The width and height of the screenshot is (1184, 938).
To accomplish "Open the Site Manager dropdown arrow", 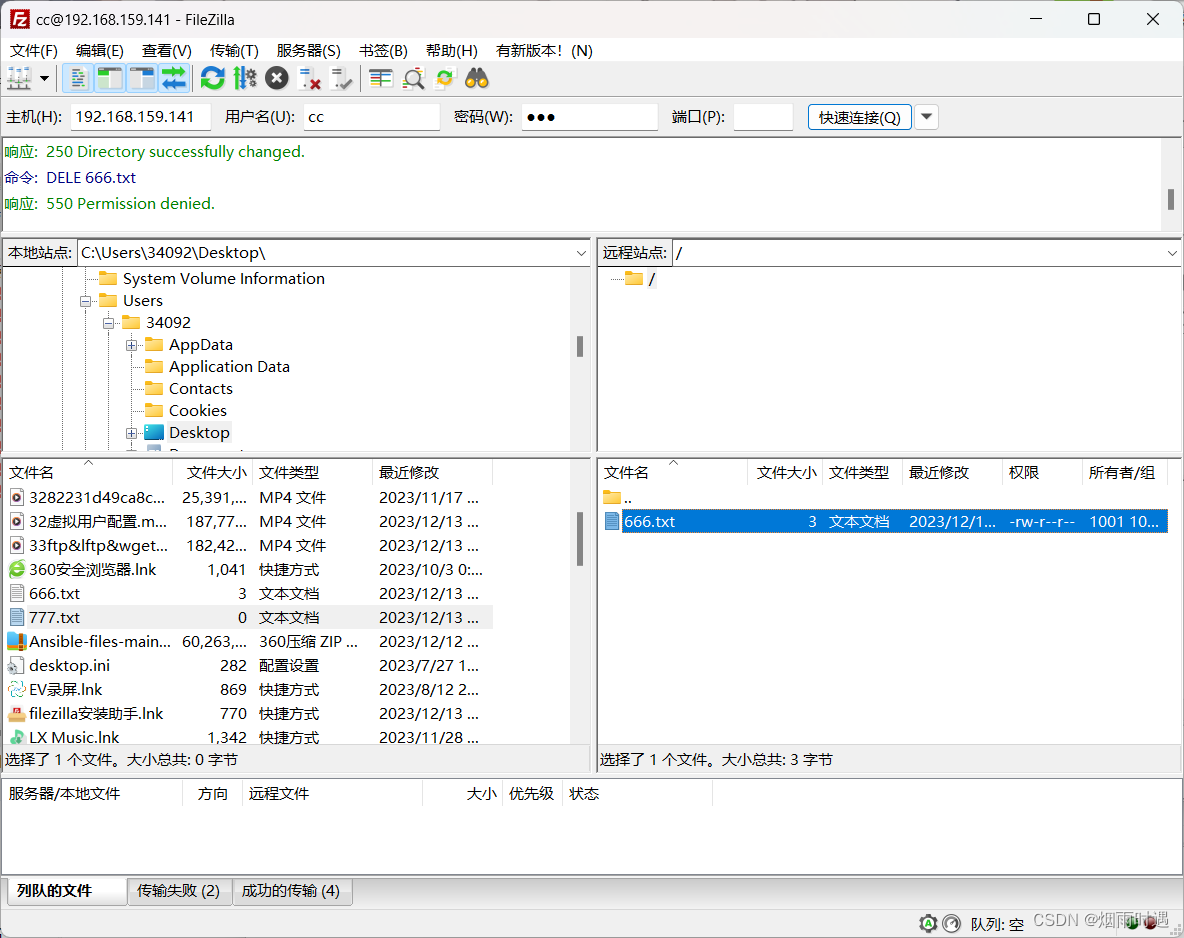I will 45,79.
